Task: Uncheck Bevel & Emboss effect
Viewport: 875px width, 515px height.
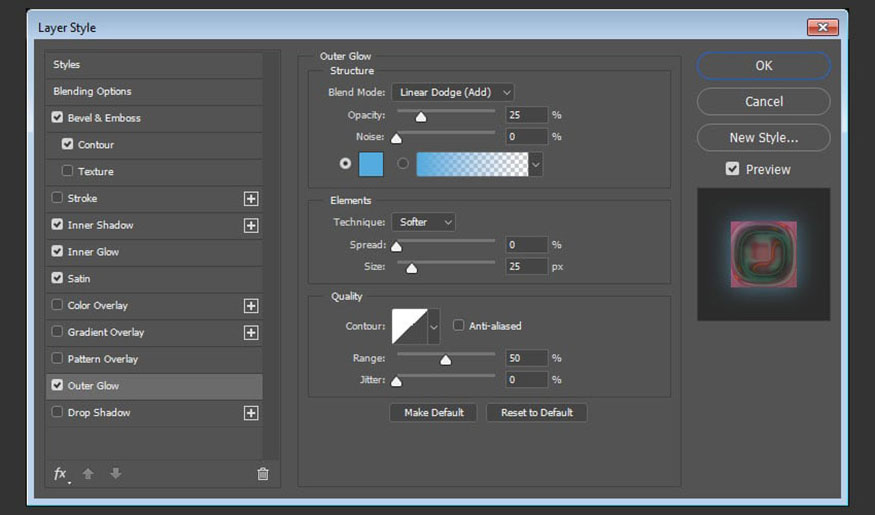Action: 57,117
